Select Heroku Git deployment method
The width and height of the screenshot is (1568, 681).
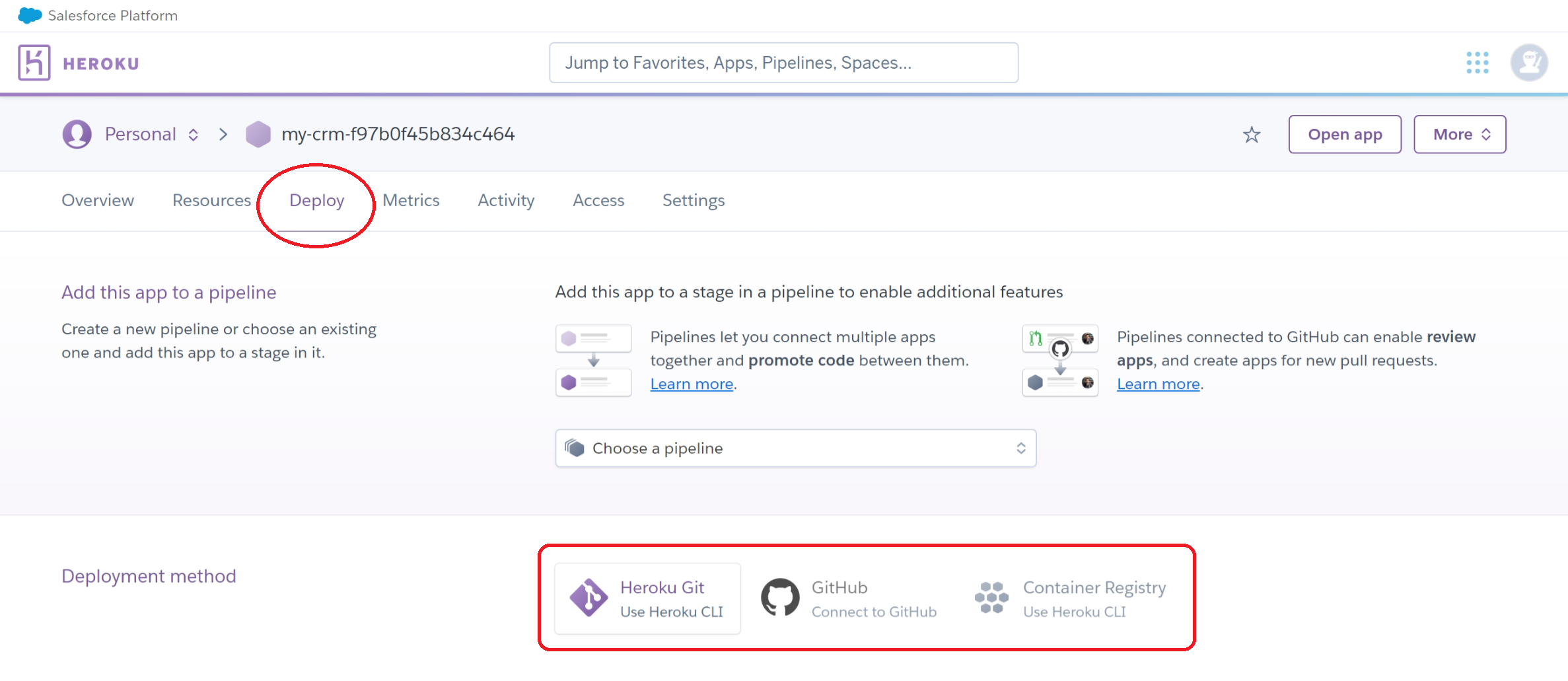pos(647,598)
